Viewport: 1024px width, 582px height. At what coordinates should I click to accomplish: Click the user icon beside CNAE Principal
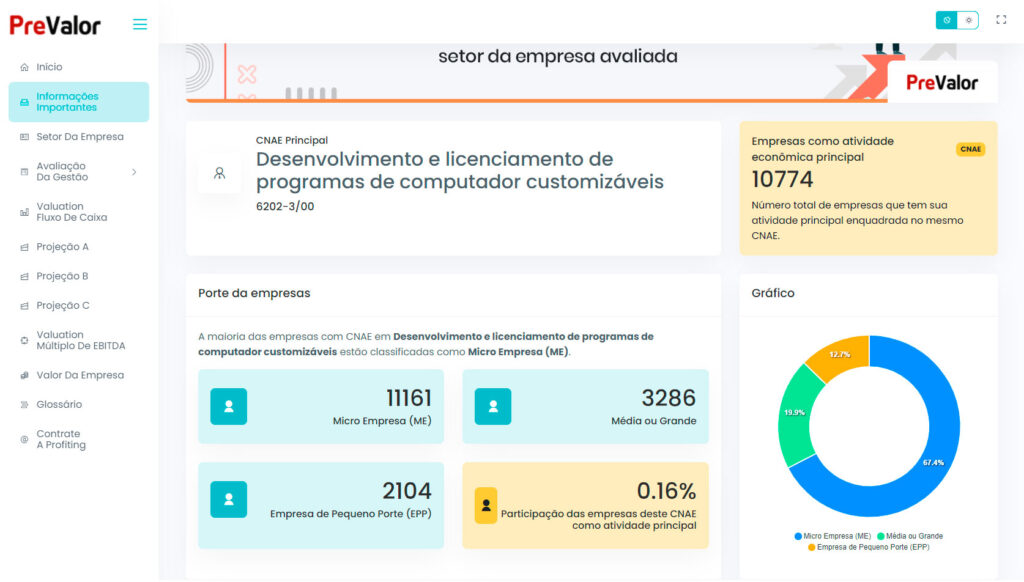point(219,173)
